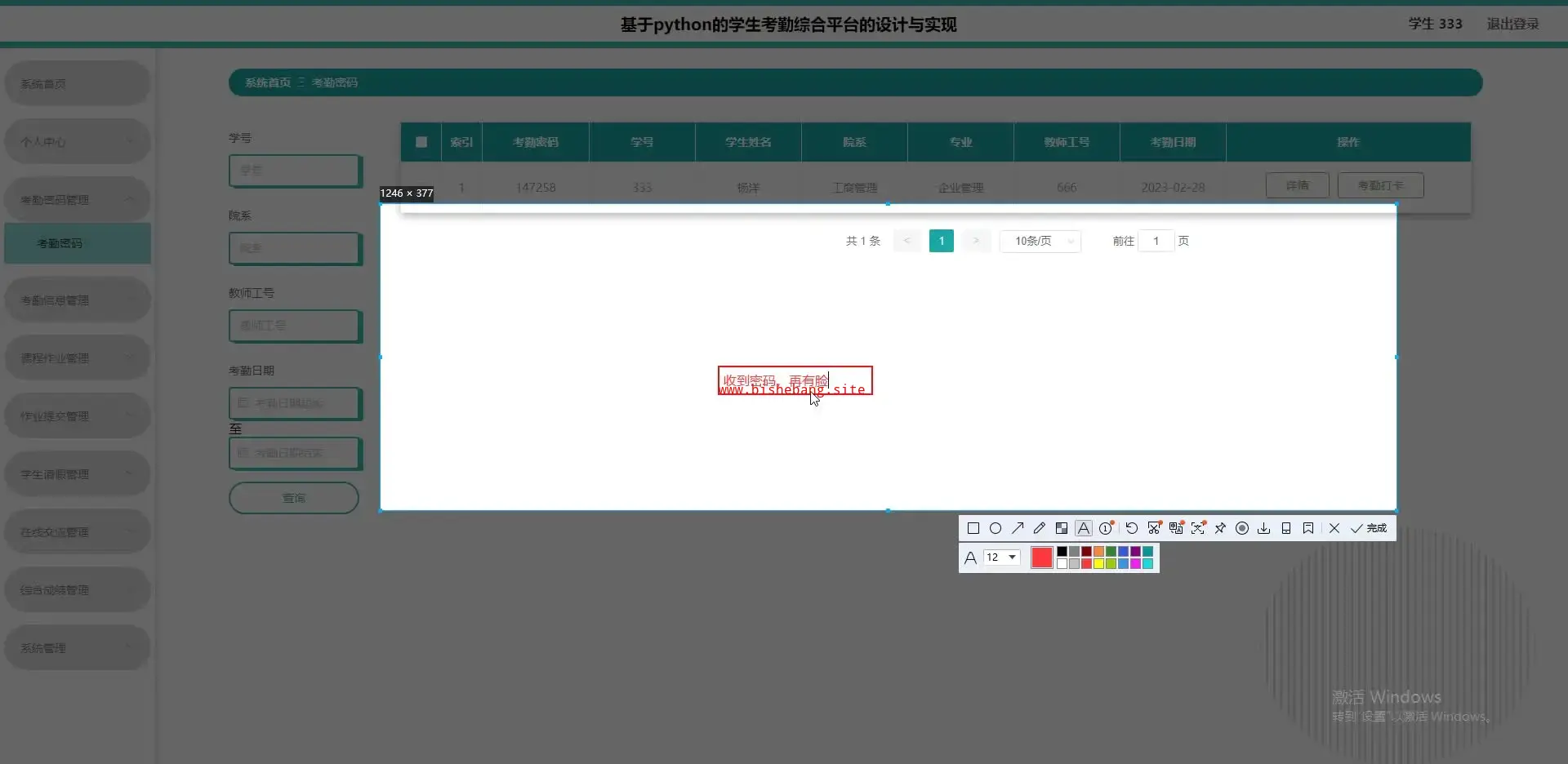This screenshot has height=764, width=1568.
Task: Go to the next page arrow
Action: coord(976,241)
